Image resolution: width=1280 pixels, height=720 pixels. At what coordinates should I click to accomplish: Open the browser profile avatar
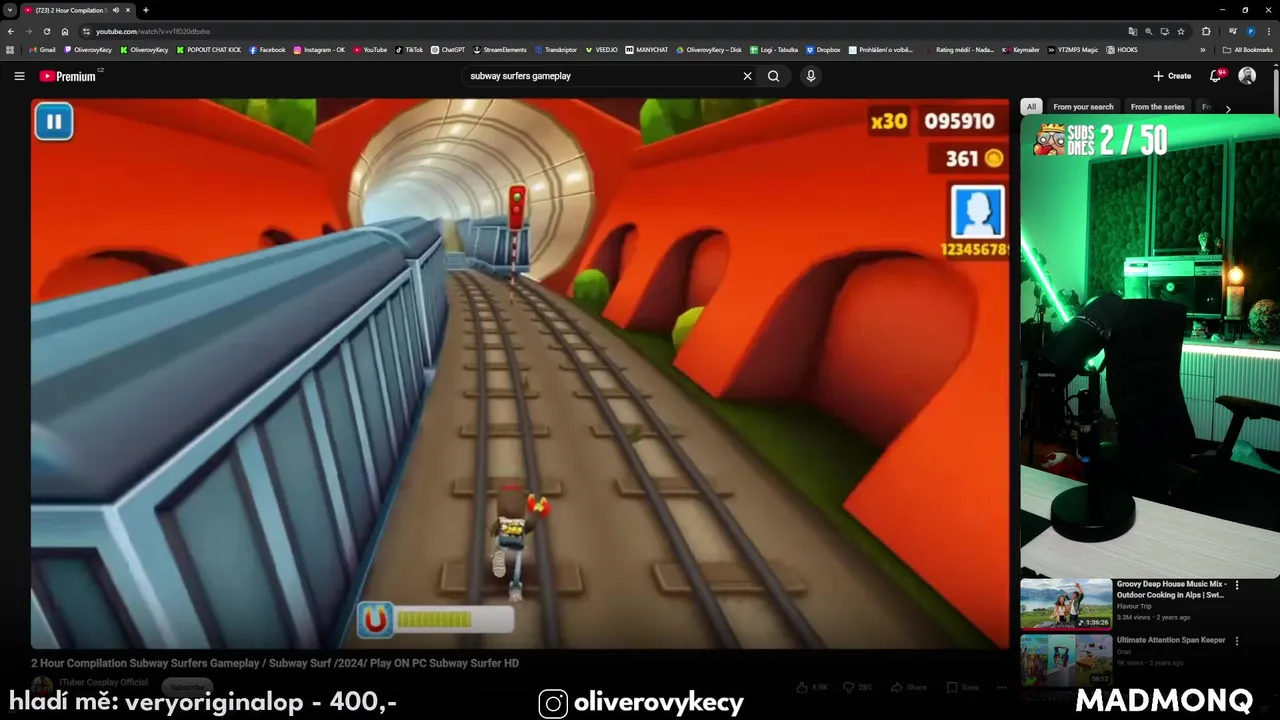[x=1251, y=31]
